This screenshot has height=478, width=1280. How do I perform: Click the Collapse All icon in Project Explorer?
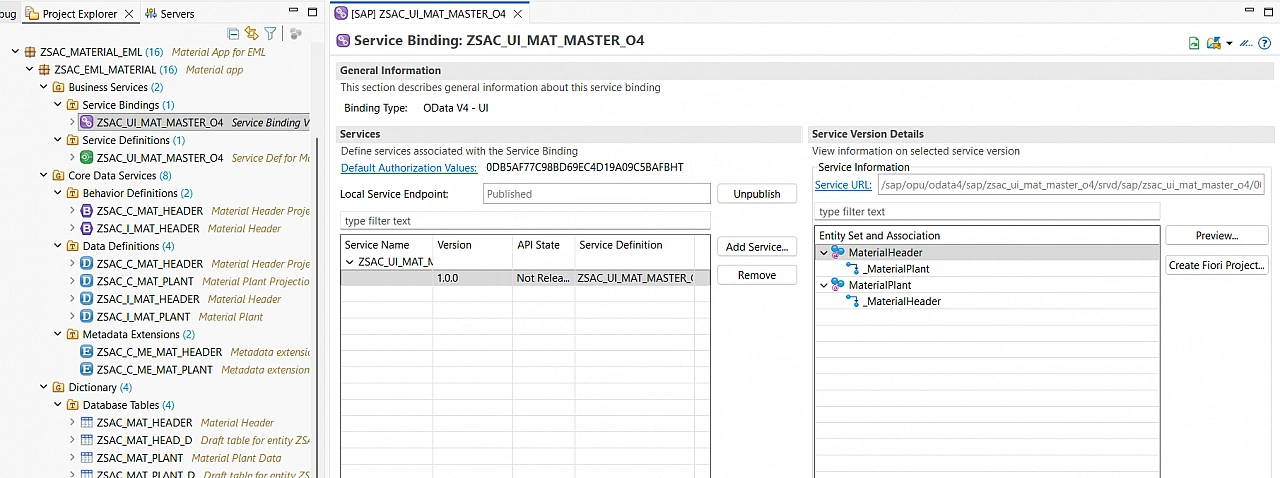click(x=233, y=34)
